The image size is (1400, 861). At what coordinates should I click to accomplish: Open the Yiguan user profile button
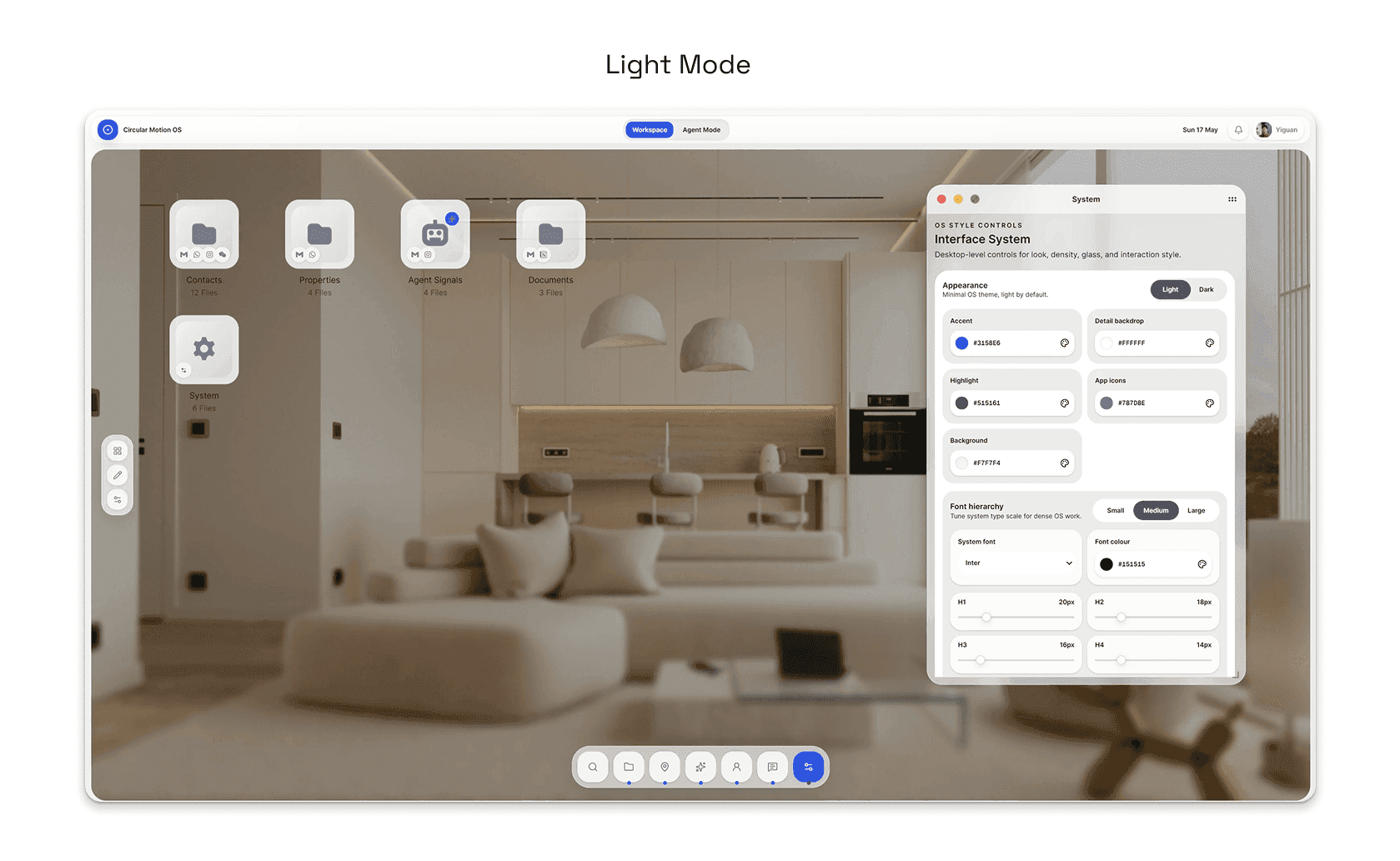[x=1277, y=130]
